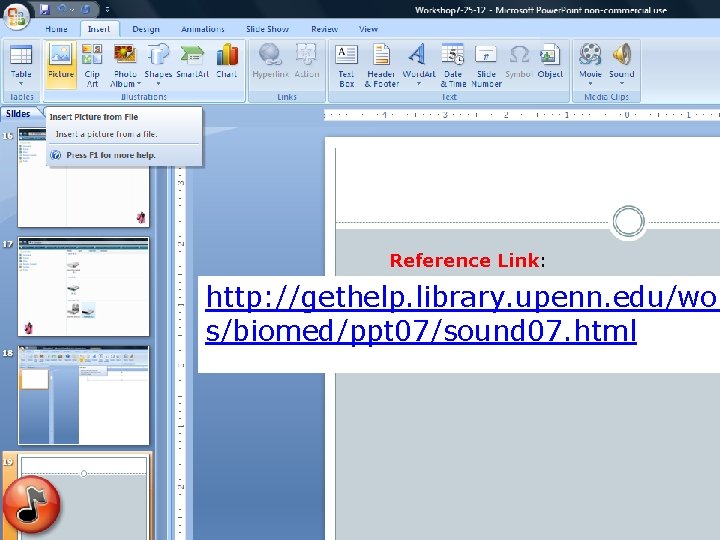Select slide 16 thumbnail
720x540 pixels.
coord(83,177)
